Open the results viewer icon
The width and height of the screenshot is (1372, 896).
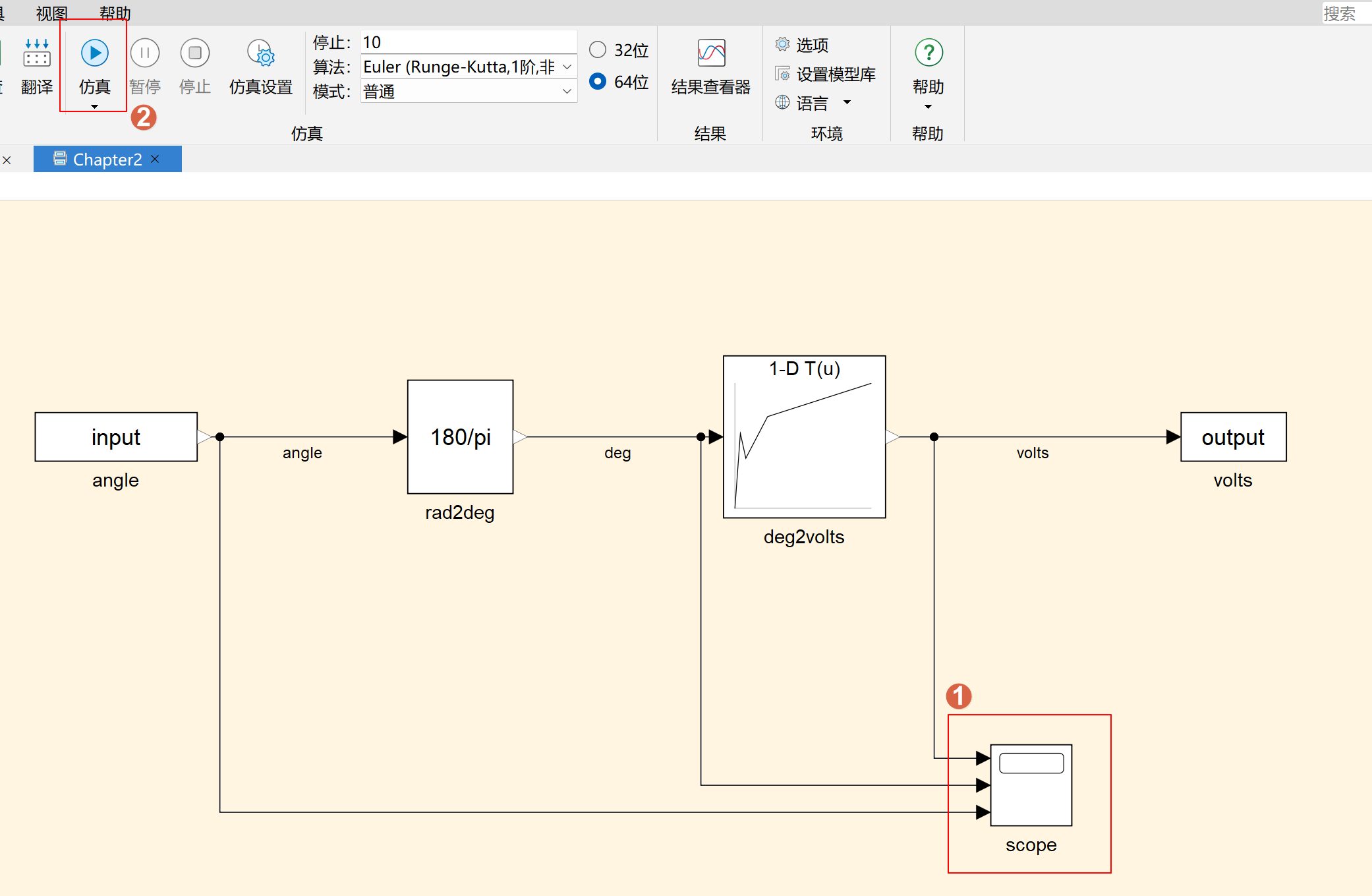click(x=711, y=53)
